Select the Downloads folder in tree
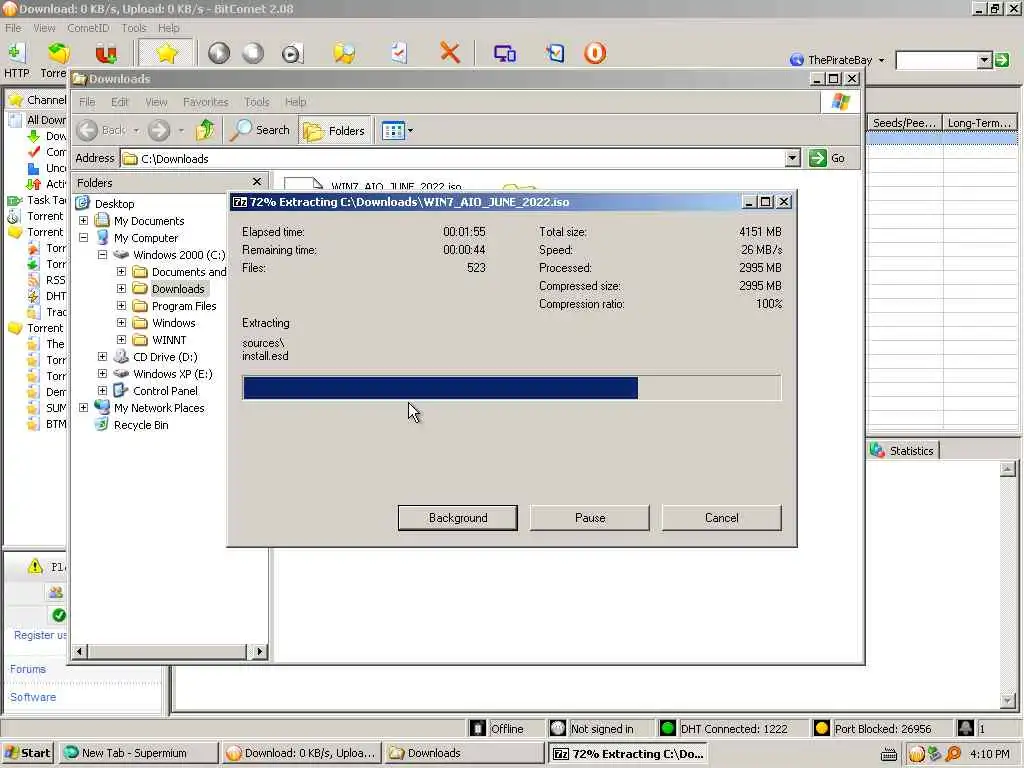 point(178,289)
